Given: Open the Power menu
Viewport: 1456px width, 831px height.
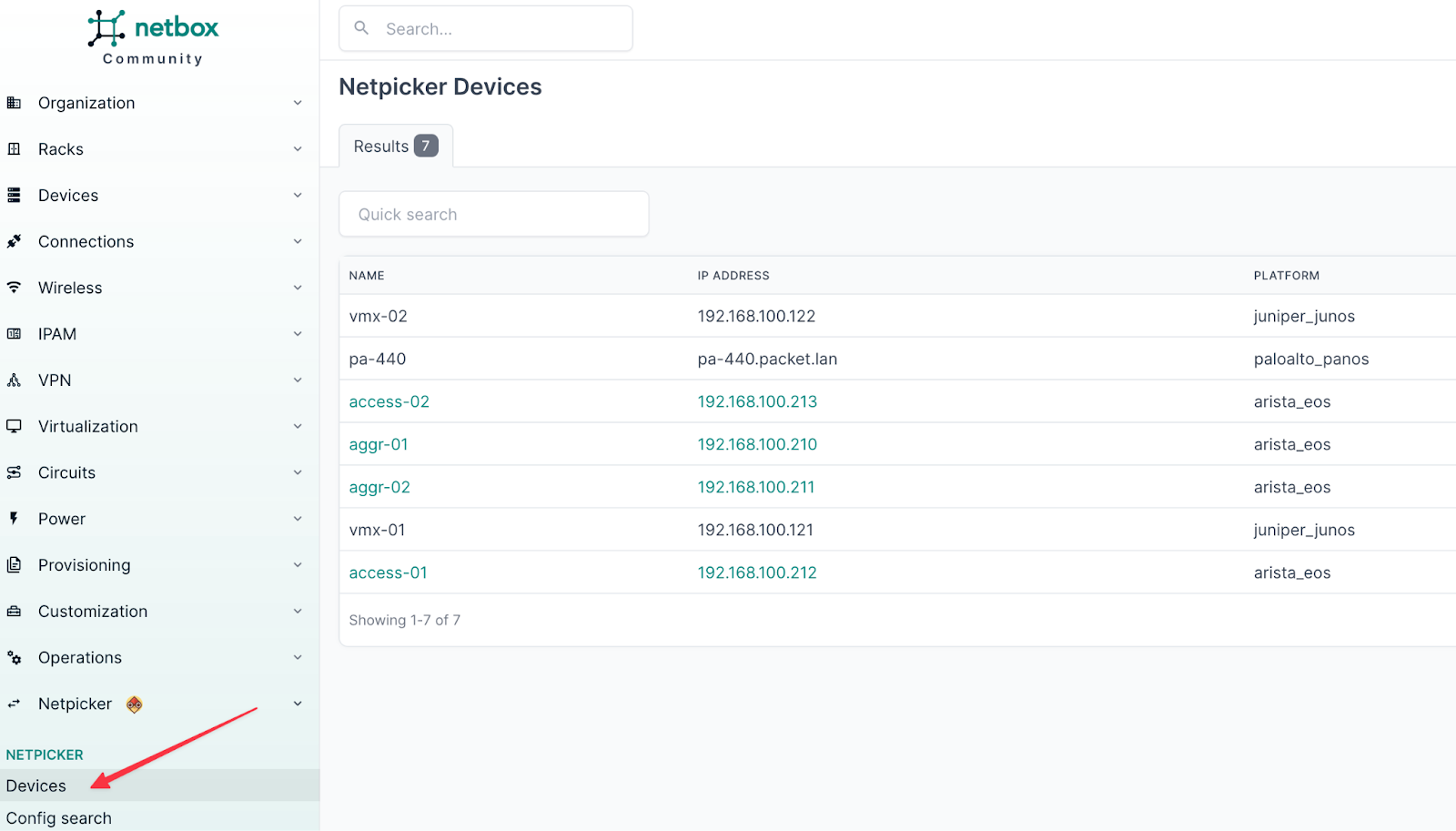Looking at the screenshot, I should pos(159,519).
